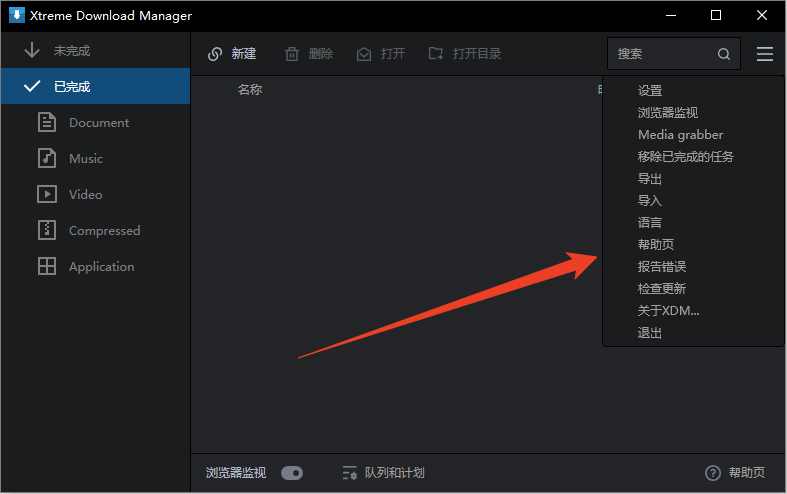Select the Music category icon
Screen dimensions: 787x494
point(47,158)
